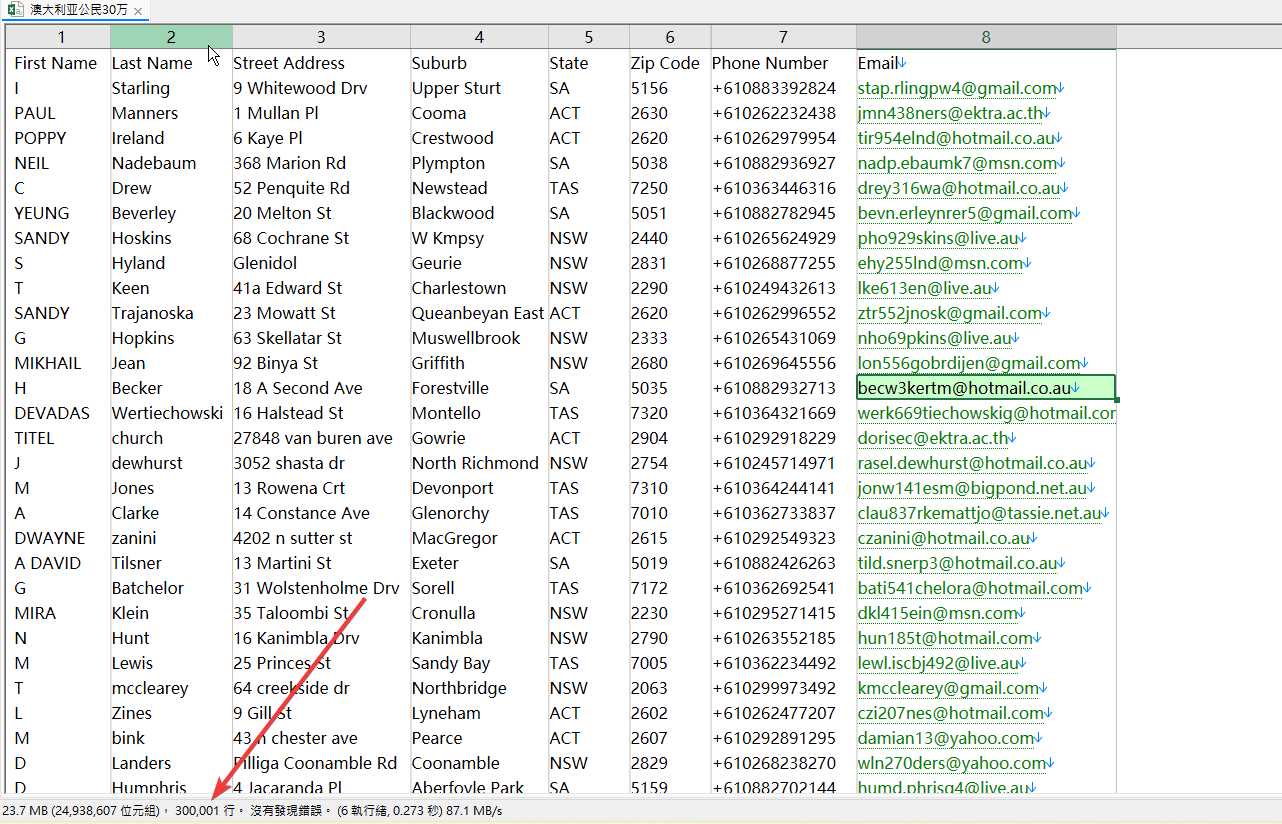
Task: Select the Zines last name cell
Action: pyautogui.click(x=171, y=713)
